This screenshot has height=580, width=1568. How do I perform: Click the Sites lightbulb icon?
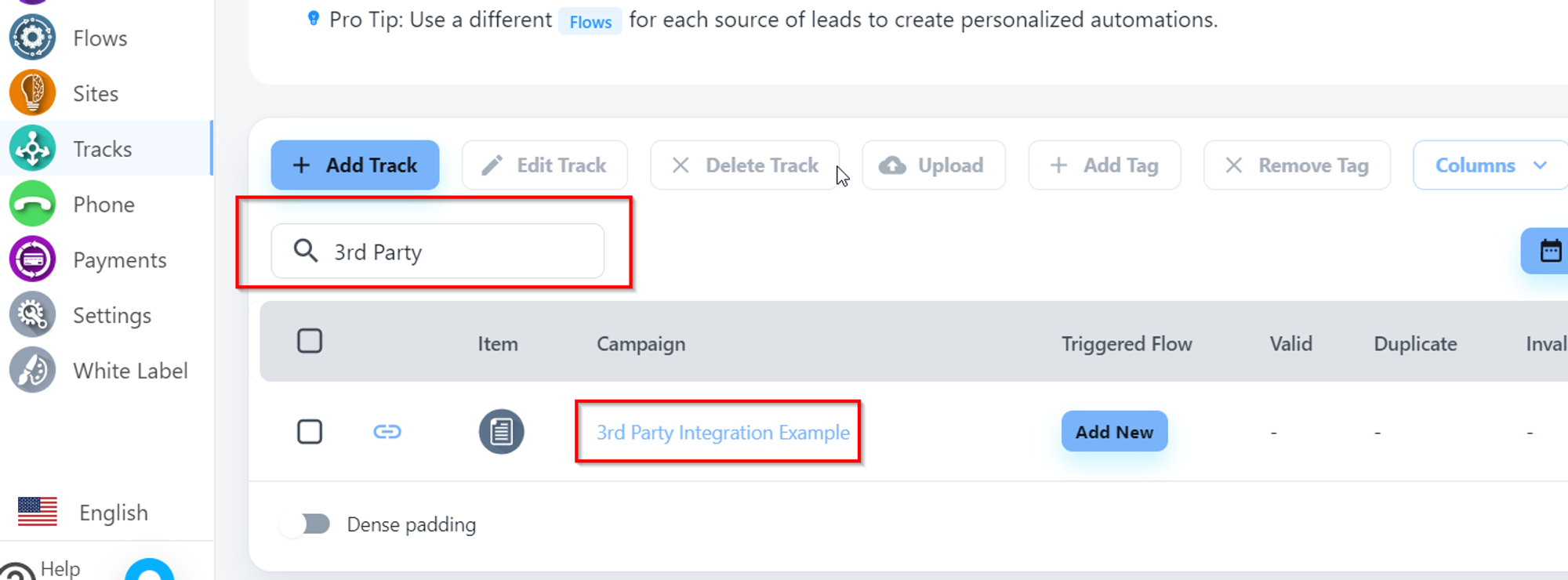[32, 92]
